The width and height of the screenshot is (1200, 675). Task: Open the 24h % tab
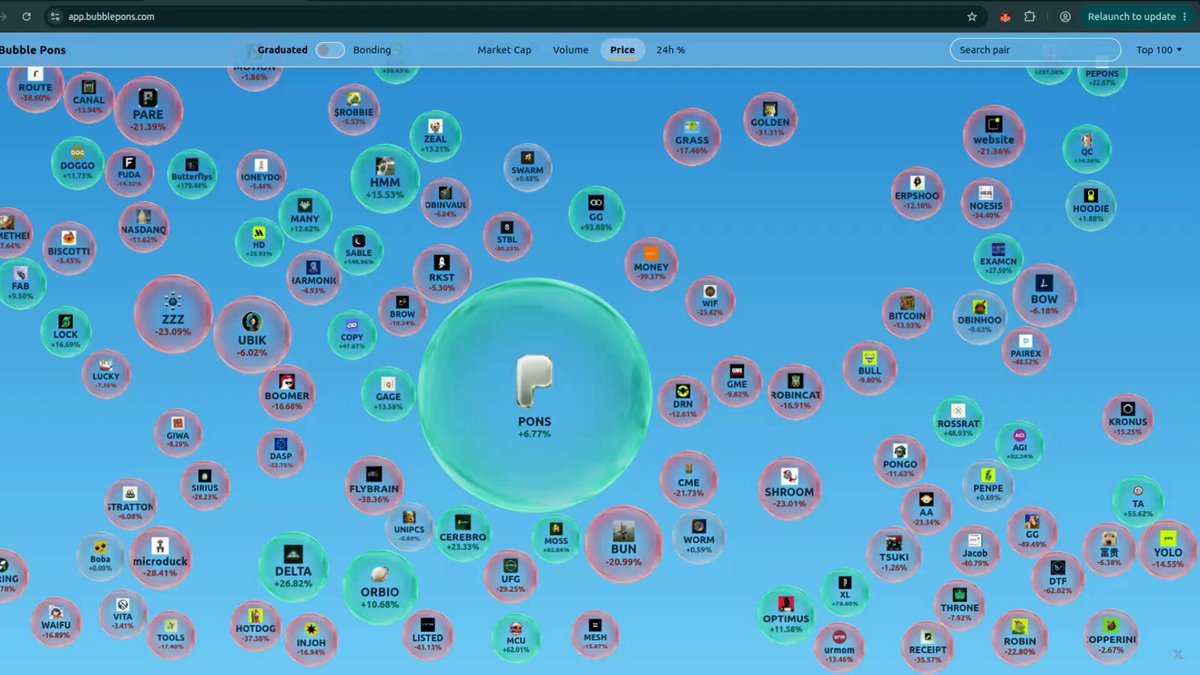tap(671, 50)
